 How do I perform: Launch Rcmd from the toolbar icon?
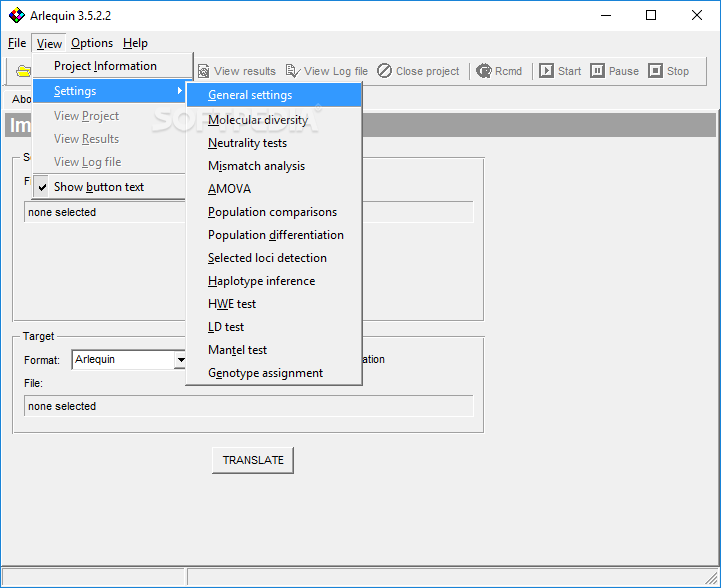click(x=484, y=71)
